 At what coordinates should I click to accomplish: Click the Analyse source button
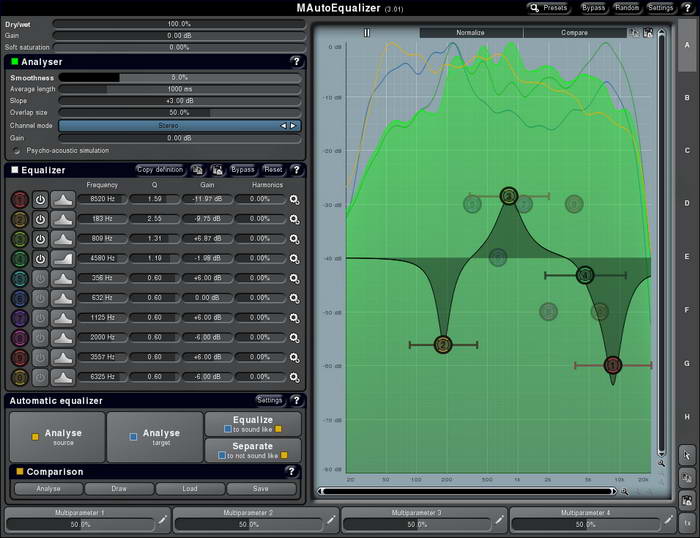click(x=57, y=437)
